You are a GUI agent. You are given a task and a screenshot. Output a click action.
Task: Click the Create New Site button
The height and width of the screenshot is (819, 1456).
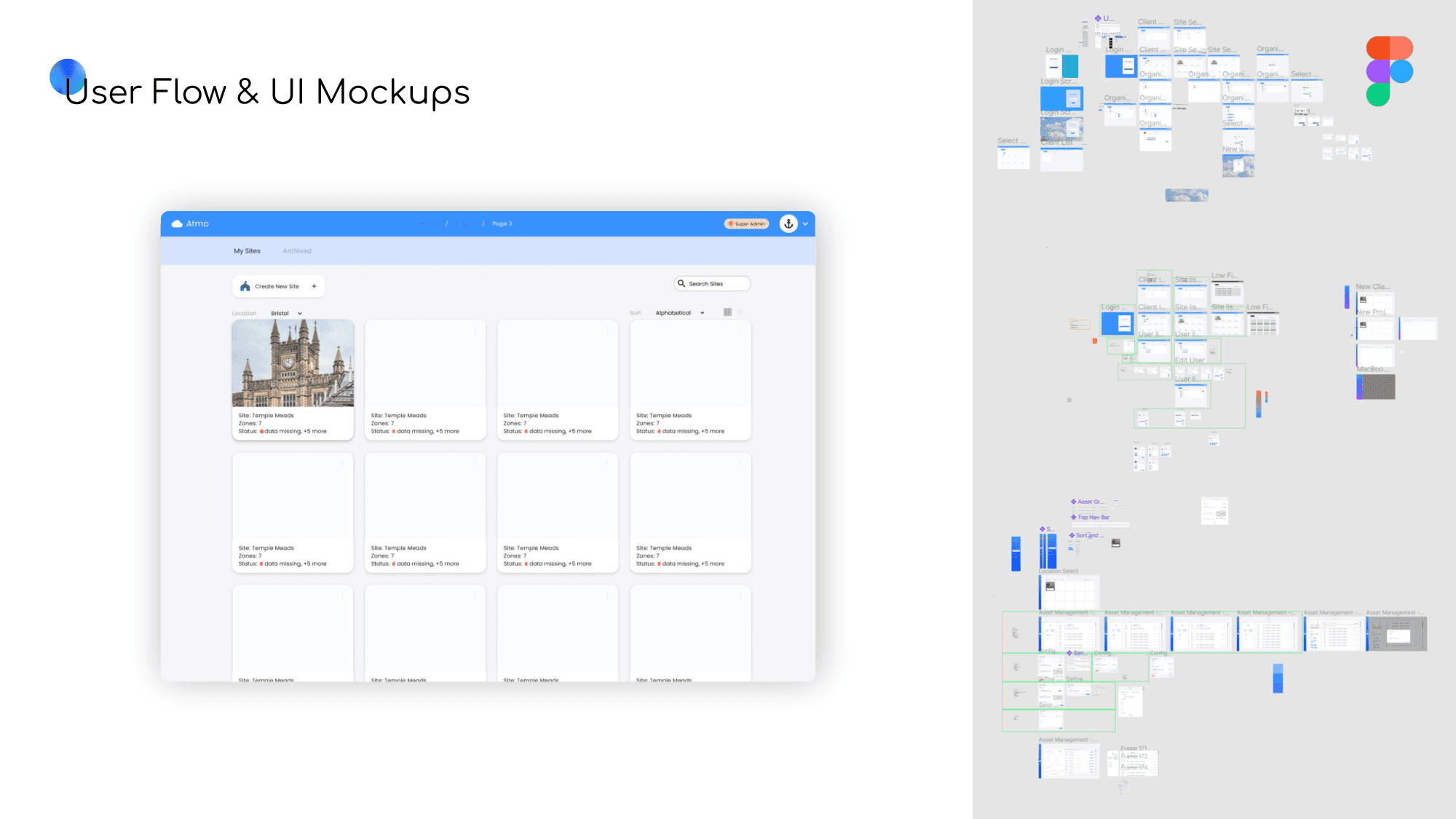(x=277, y=286)
